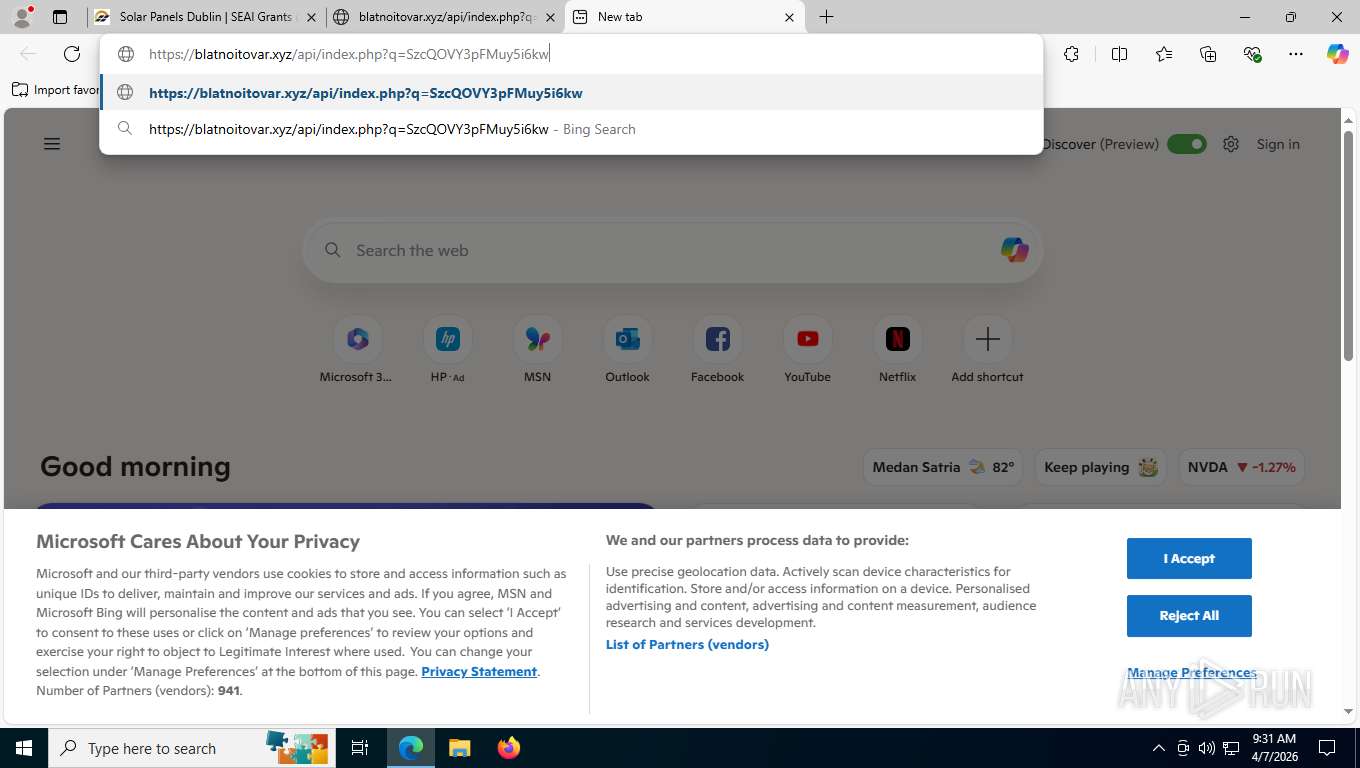1360x768 pixels.
Task: Open the Microsoft 365 shortcut
Action: coord(357,340)
